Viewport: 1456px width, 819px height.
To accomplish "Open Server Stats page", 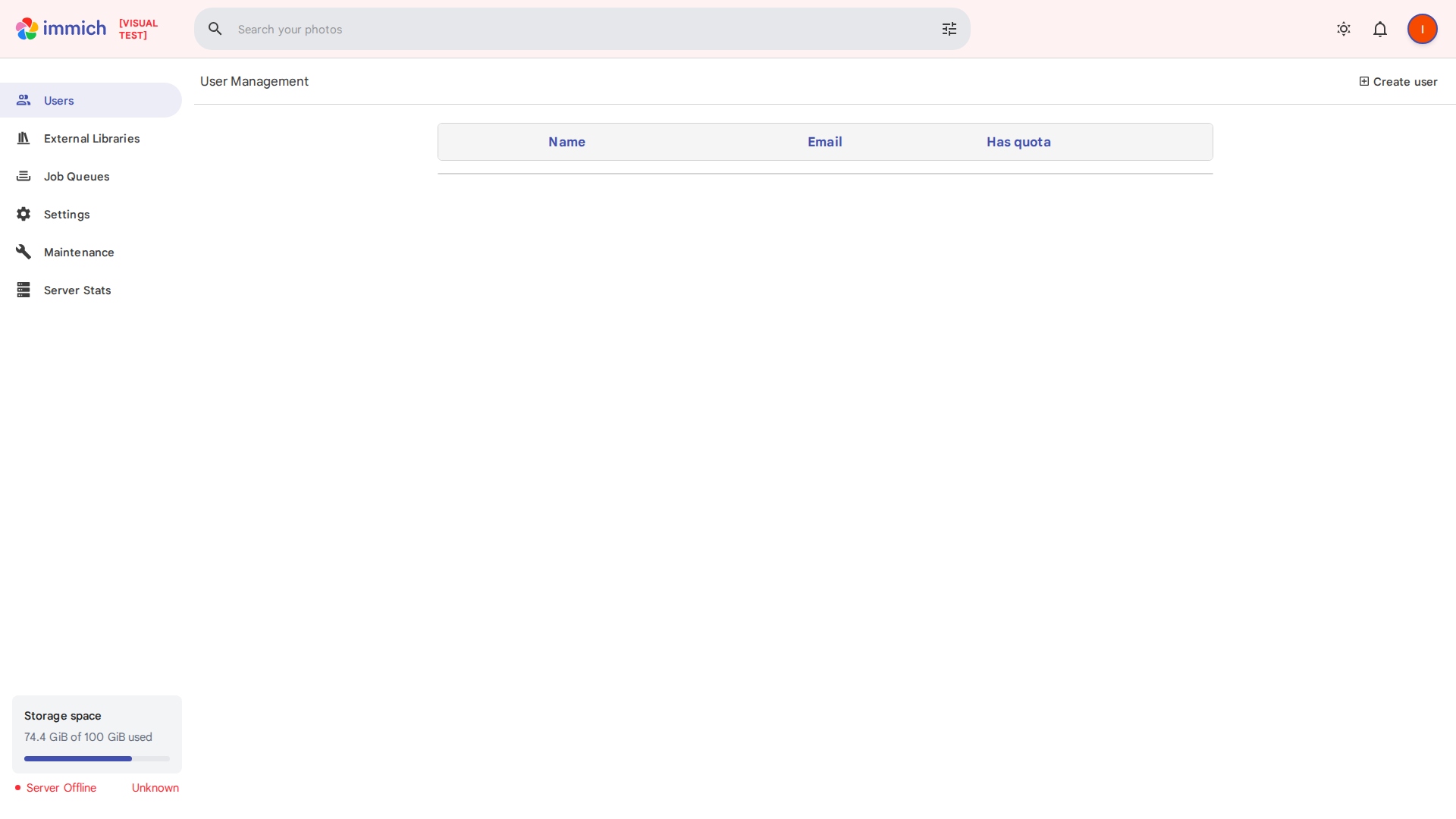I will (x=77, y=290).
